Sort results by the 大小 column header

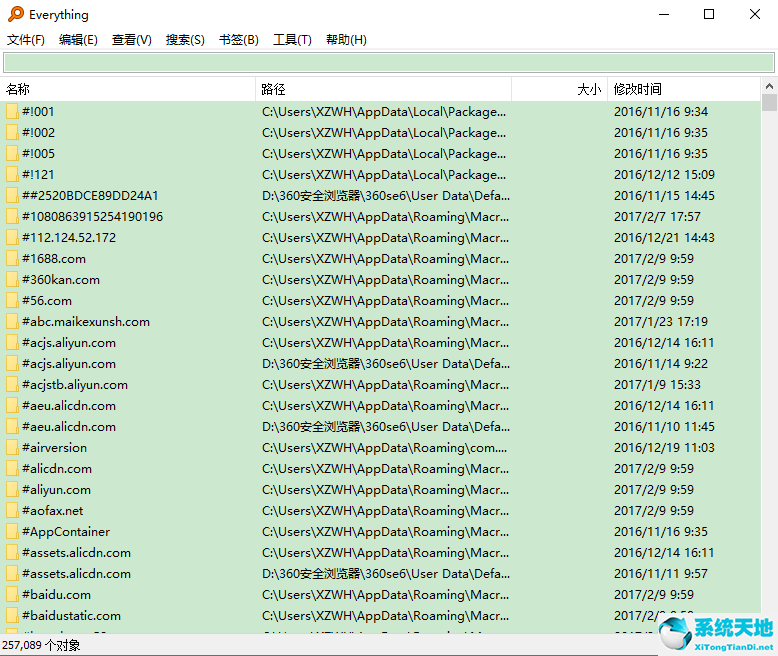coord(560,89)
